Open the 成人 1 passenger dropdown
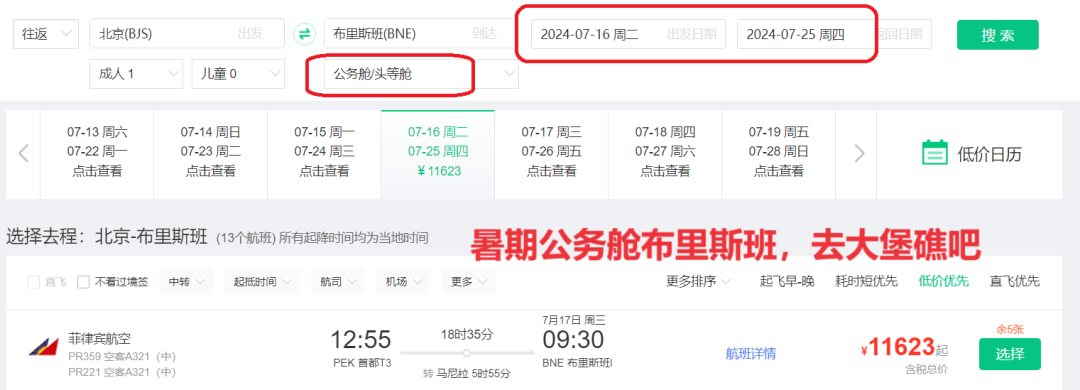The height and width of the screenshot is (390, 1080). coord(136,74)
